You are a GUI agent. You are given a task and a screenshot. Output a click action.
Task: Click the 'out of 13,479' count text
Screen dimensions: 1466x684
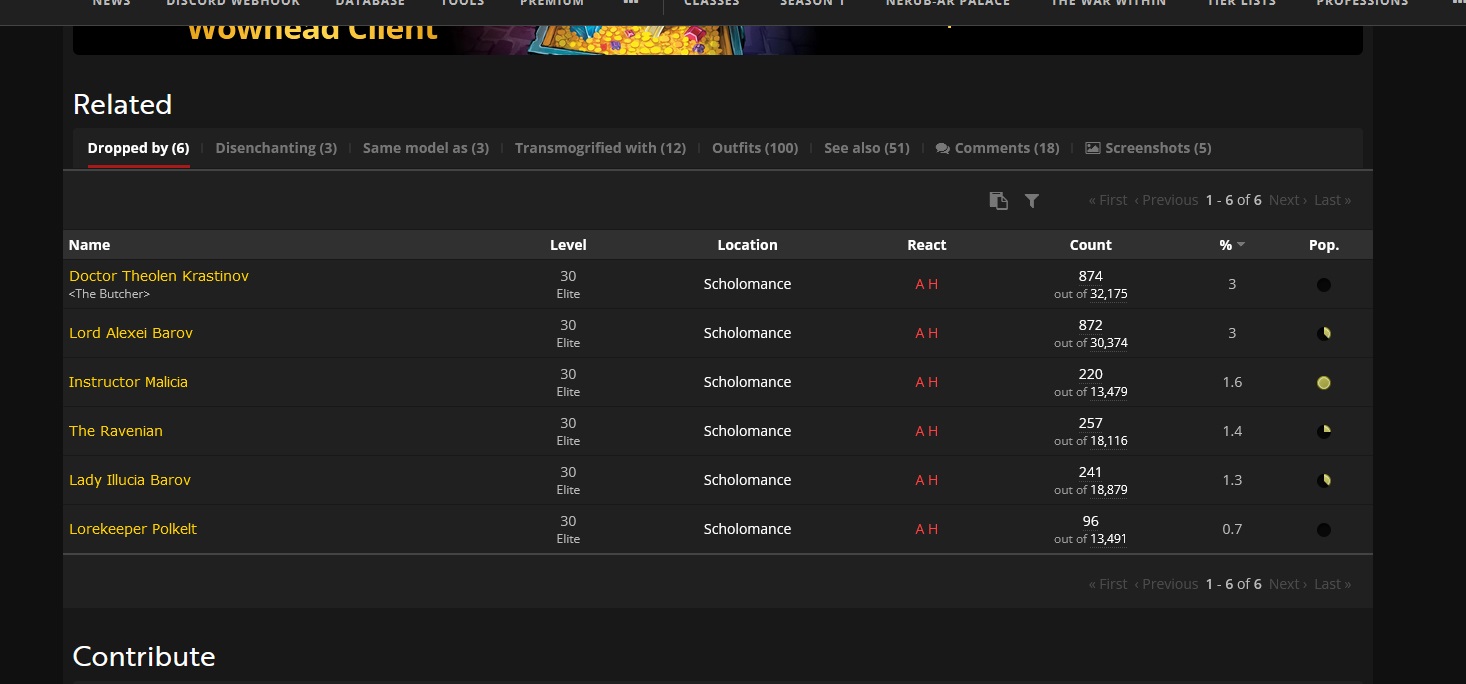pos(1091,392)
